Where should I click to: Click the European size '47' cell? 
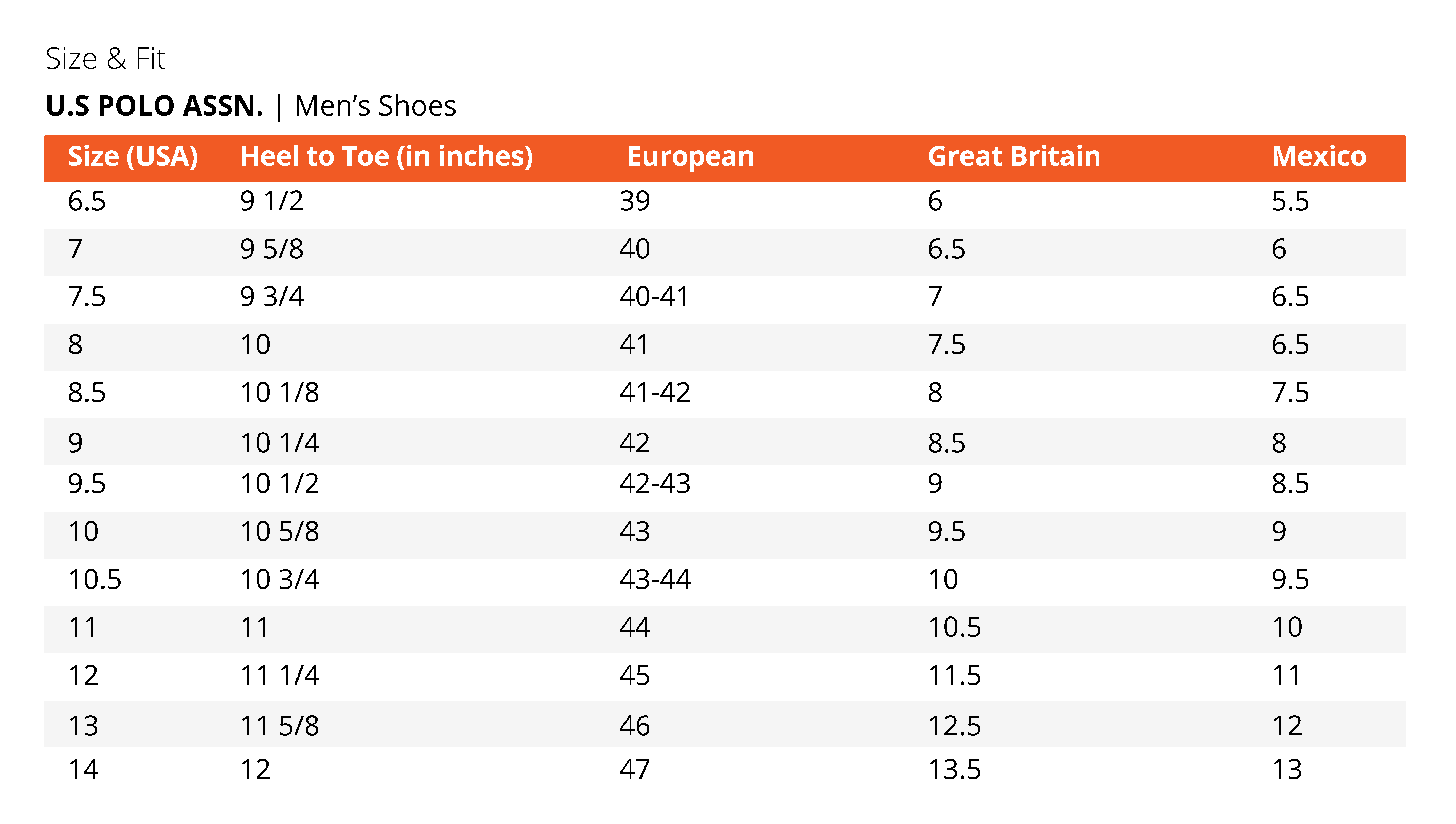pyautogui.click(x=635, y=770)
